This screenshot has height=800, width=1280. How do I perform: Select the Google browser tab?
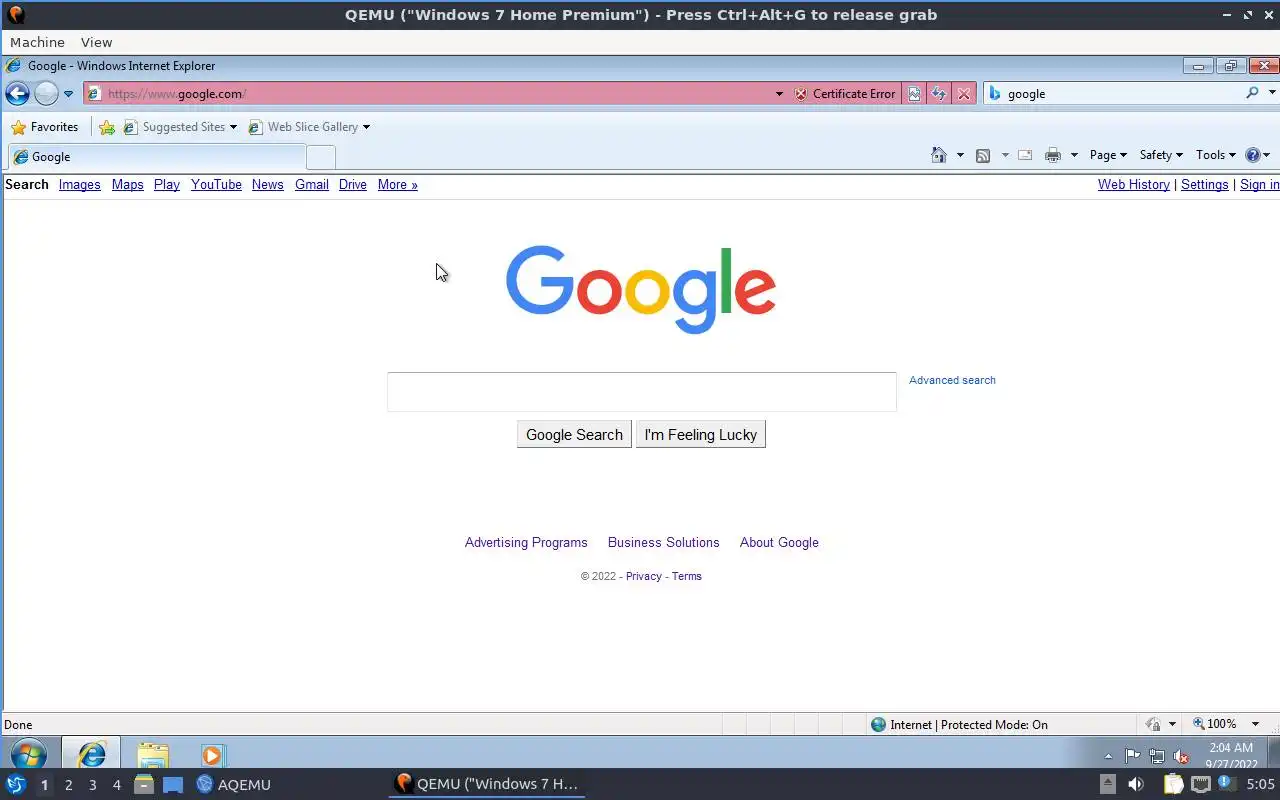click(156, 157)
